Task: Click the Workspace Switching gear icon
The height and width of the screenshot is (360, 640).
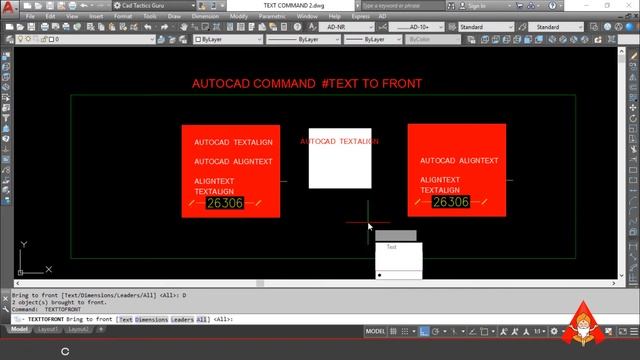Action: point(554,331)
